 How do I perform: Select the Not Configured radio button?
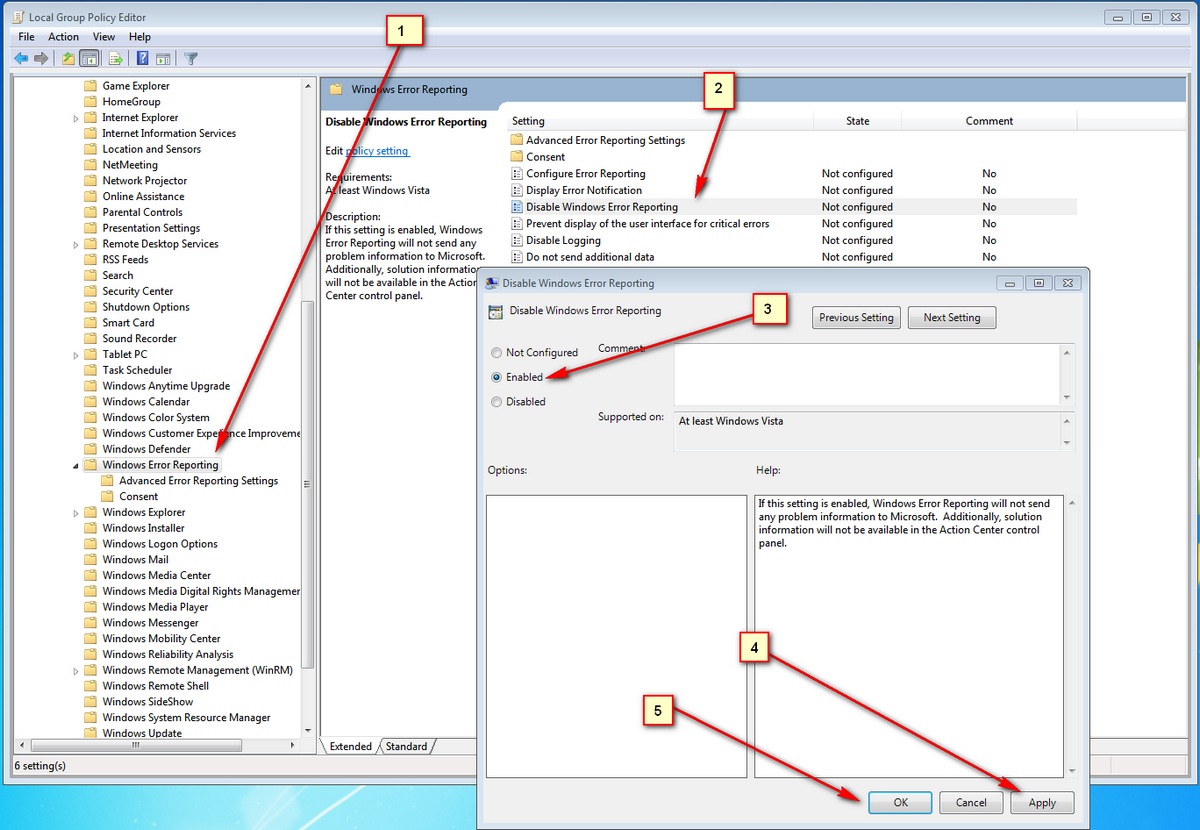point(496,353)
